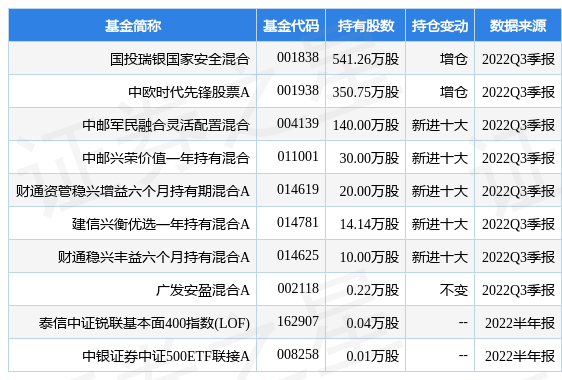The image size is (562, 380).
Task: Click 2022半年报 in the 162907 row
Action: click(x=520, y=323)
